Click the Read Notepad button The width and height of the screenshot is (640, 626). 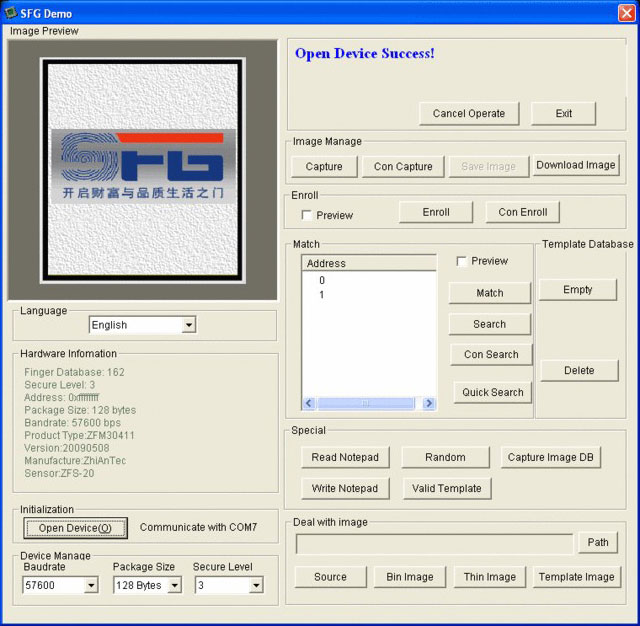[345, 457]
